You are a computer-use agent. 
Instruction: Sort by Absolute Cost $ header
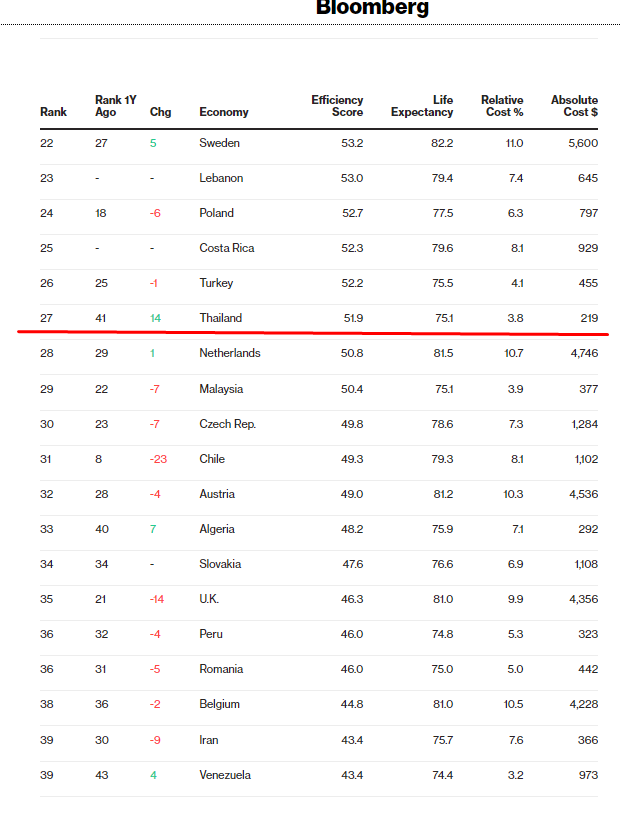[574, 106]
